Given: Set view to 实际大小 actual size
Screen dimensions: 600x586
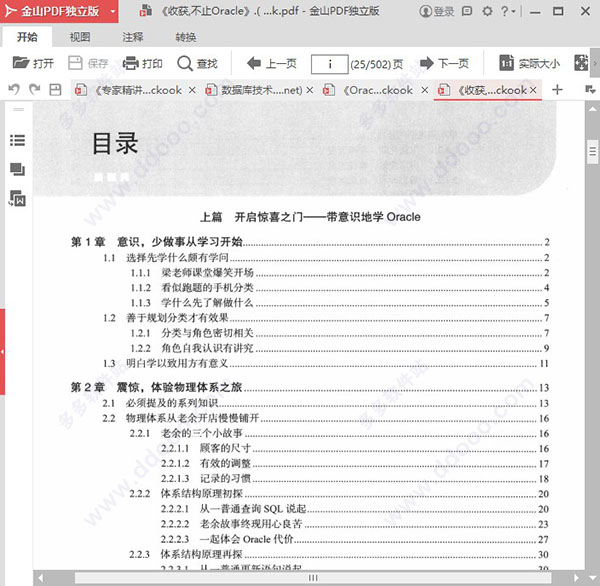Looking at the screenshot, I should click(529, 63).
